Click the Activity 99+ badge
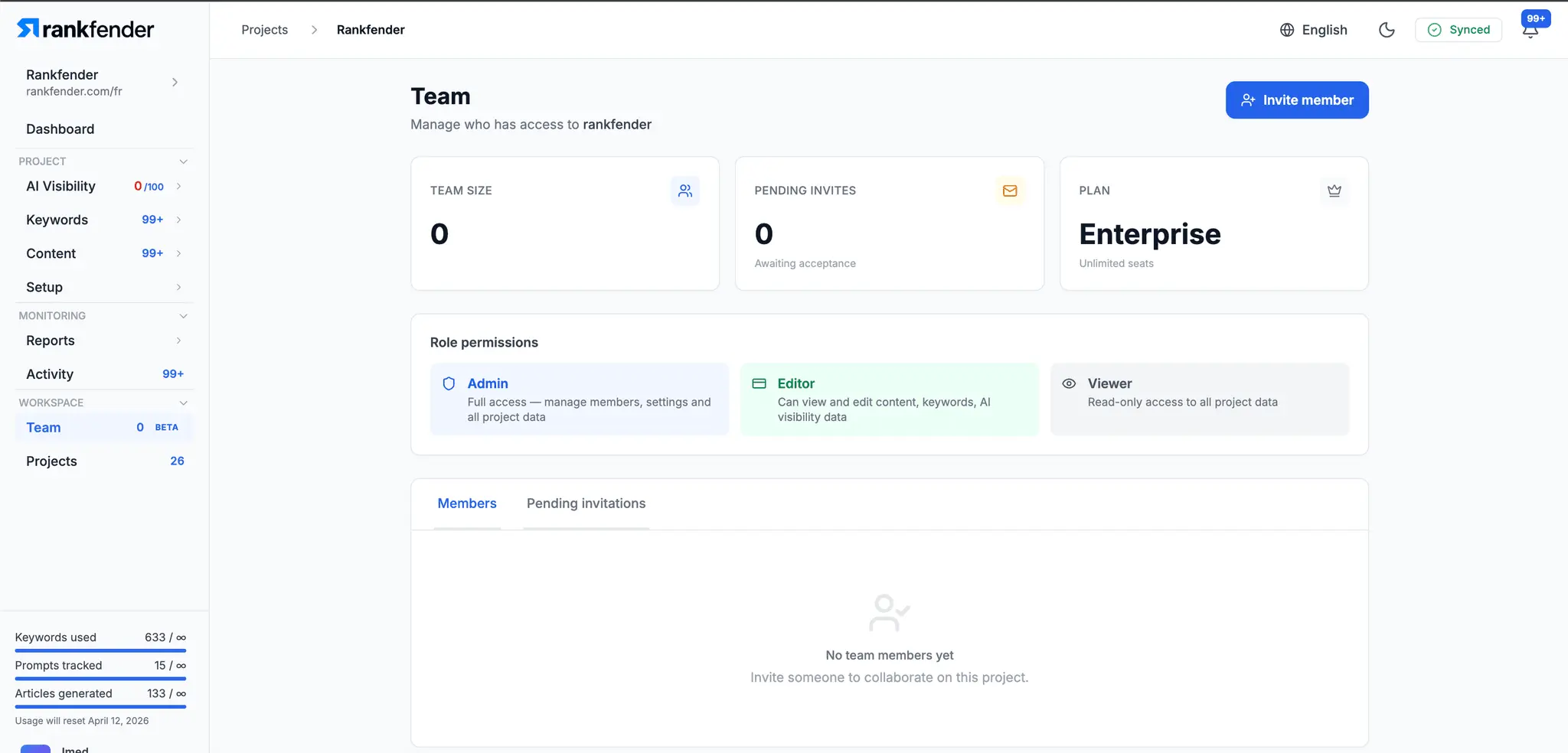The height and width of the screenshot is (753, 1568). point(173,374)
